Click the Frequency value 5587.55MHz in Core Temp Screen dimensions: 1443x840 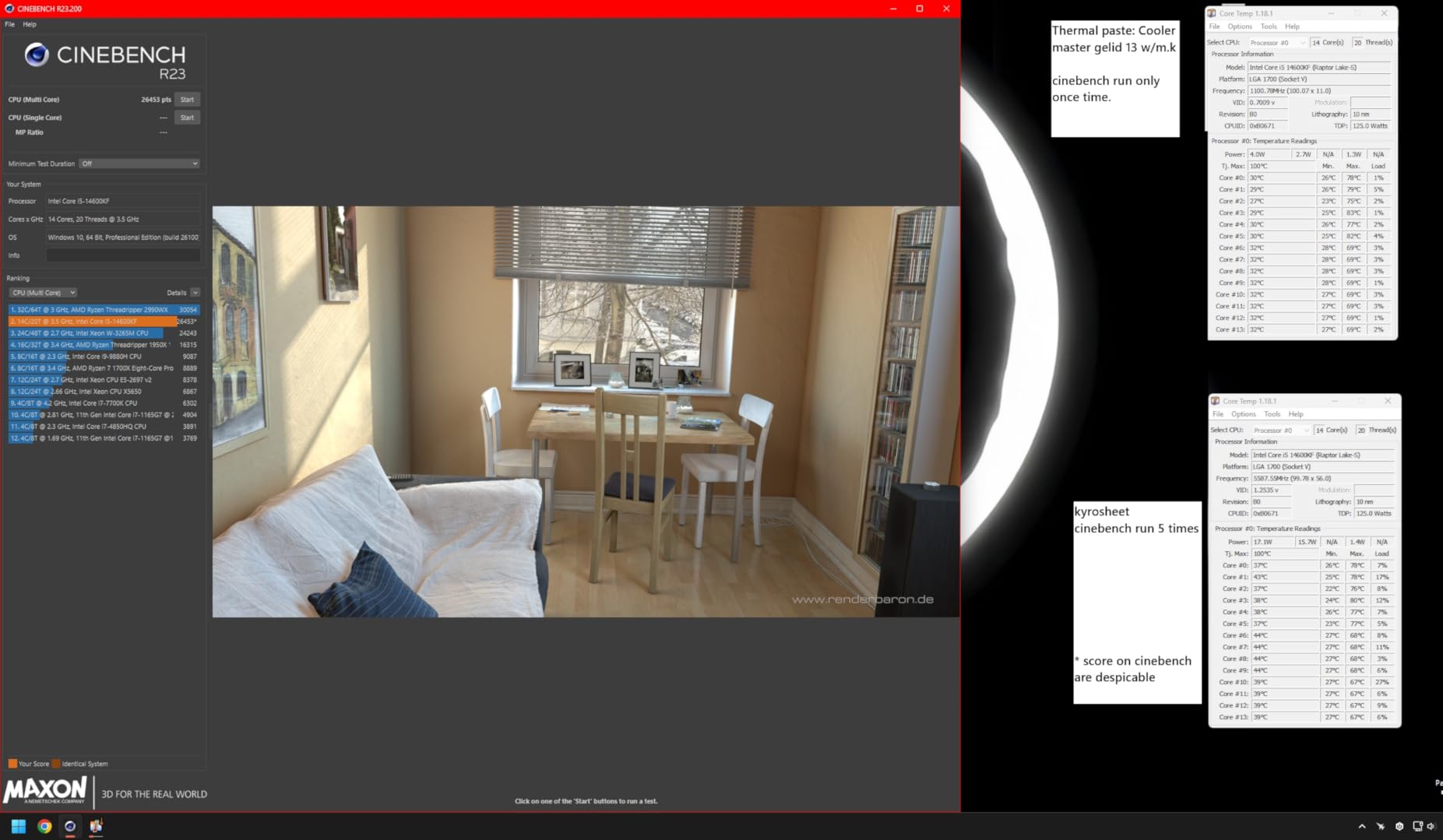[x=1323, y=479]
